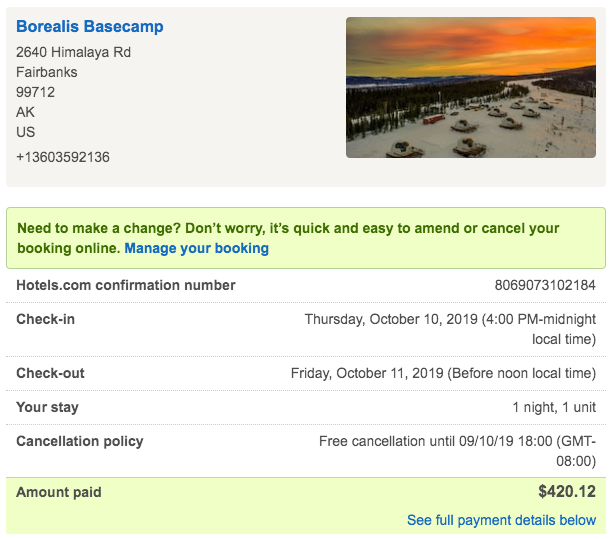Viewport: 613px width, 539px height.
Task: Click the Cancellation policy label
Action: (x=80, y=441)
